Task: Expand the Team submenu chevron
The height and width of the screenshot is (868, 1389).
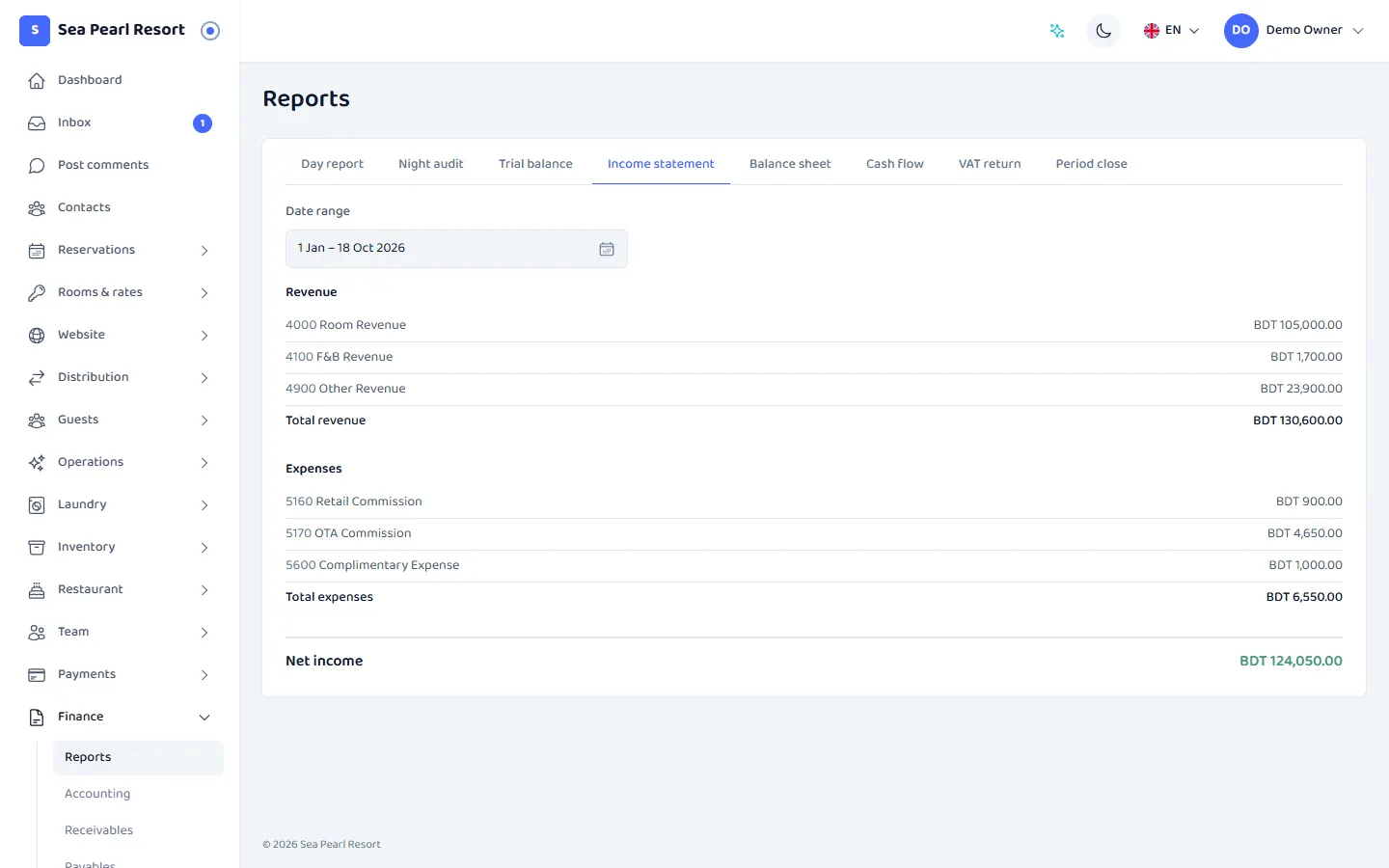Action: [x=204, y=633]
